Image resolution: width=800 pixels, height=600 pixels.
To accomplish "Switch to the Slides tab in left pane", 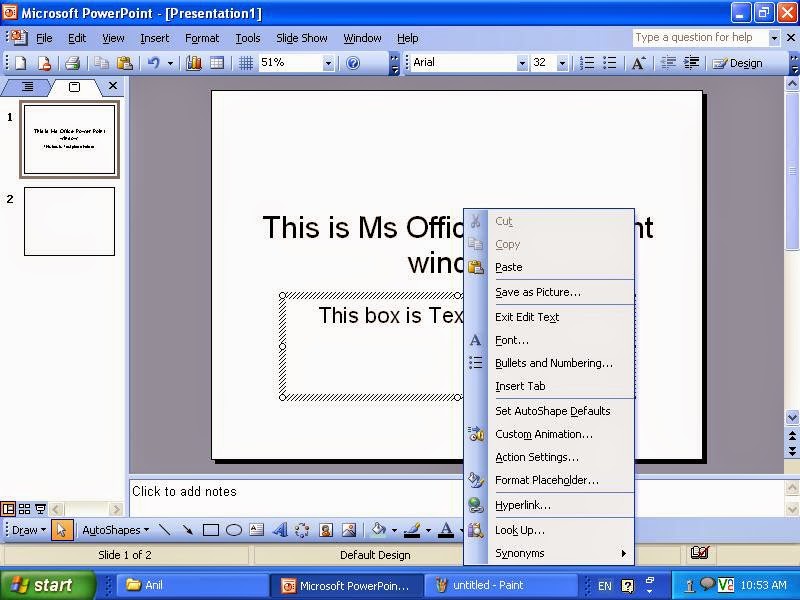I will 74,87.
